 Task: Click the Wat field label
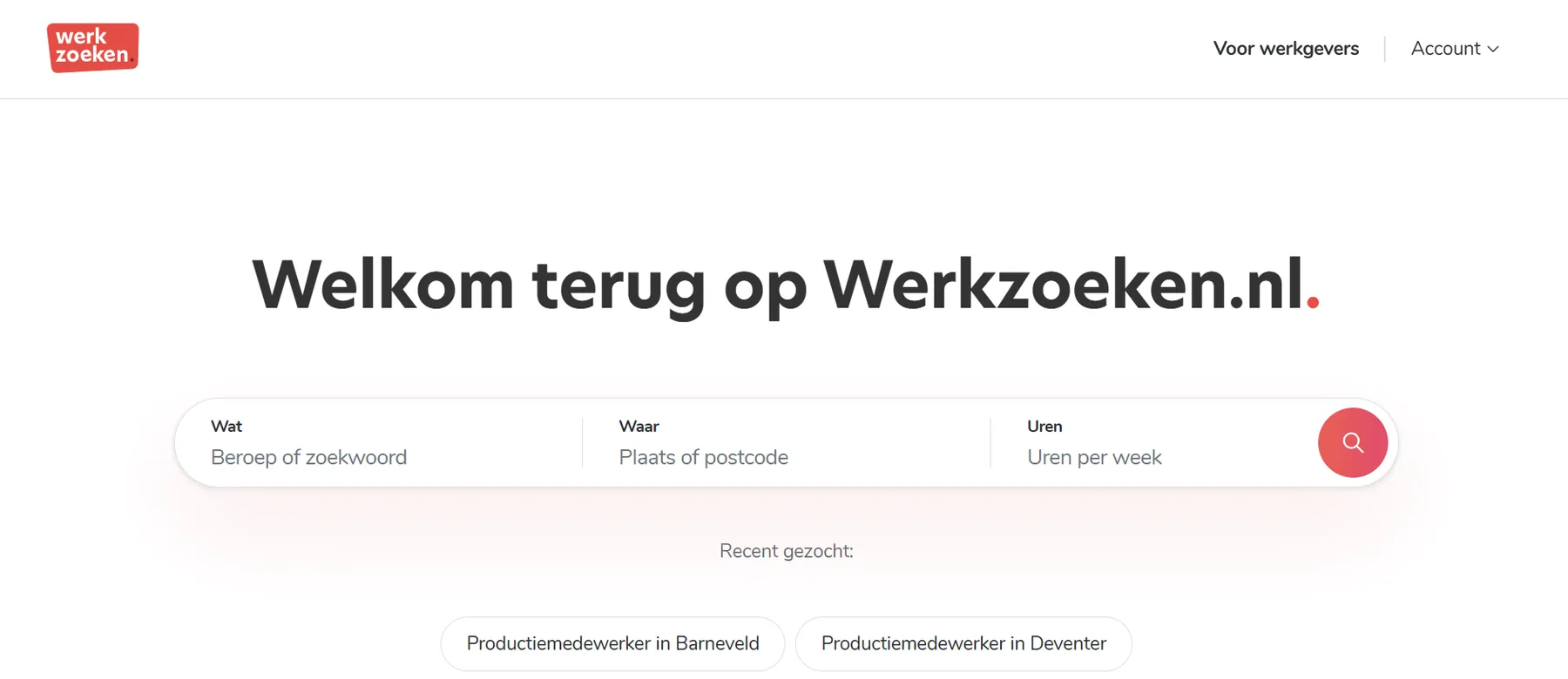[226, 427]
